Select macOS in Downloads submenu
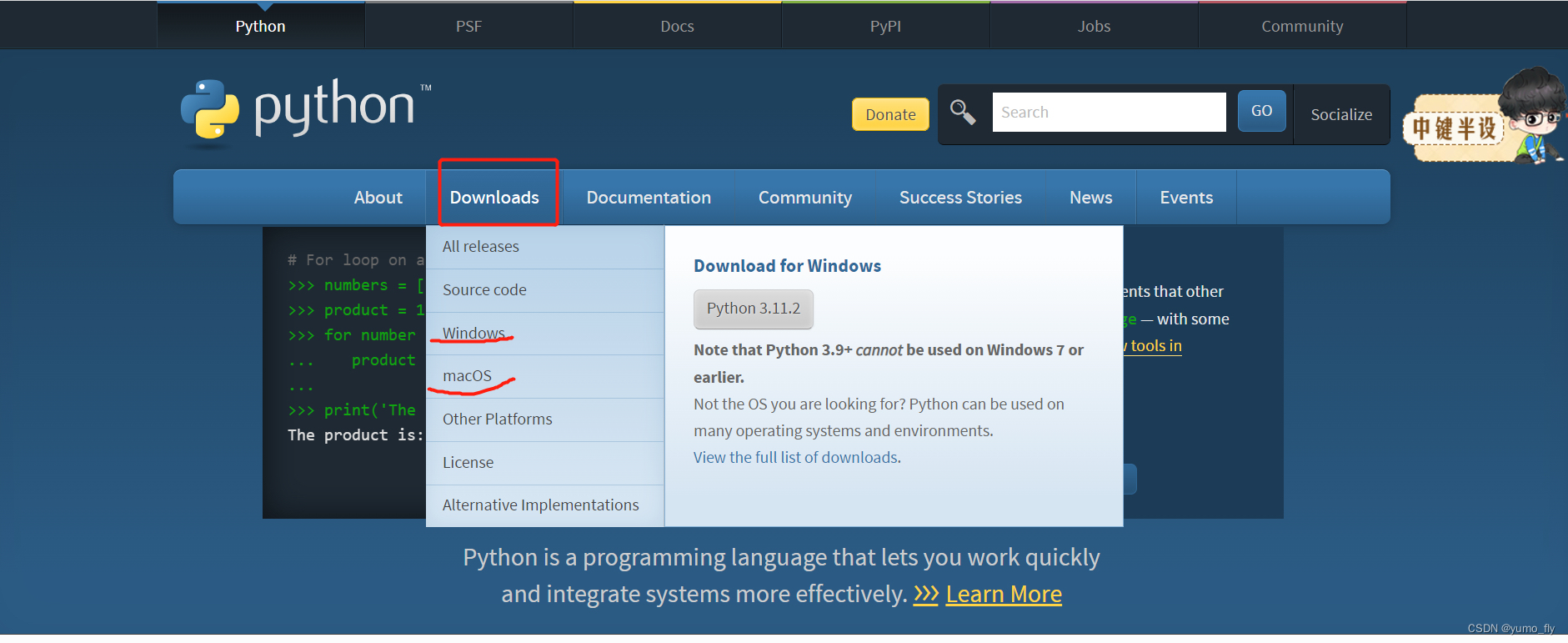 tap(545, 376)
